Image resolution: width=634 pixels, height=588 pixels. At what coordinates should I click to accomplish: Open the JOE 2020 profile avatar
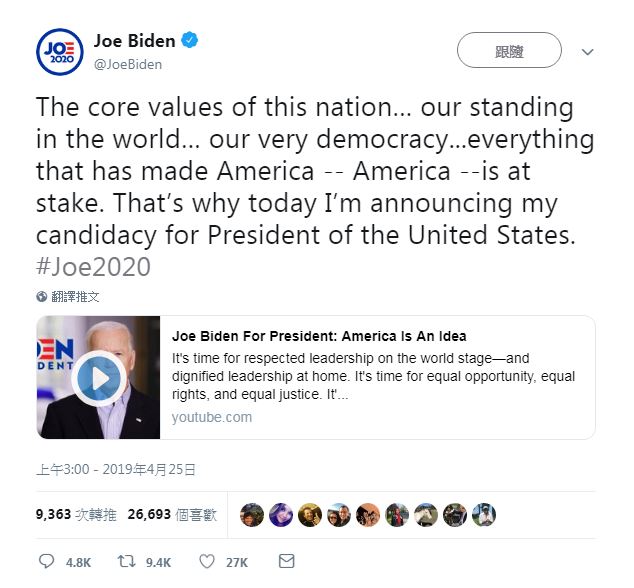tap(60, 52)
